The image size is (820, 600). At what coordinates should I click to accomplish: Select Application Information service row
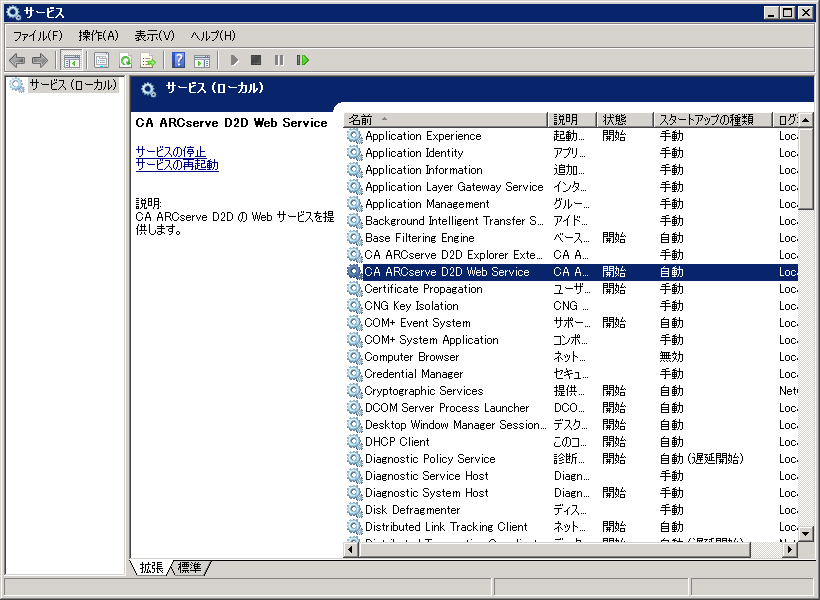click(571, 170)
